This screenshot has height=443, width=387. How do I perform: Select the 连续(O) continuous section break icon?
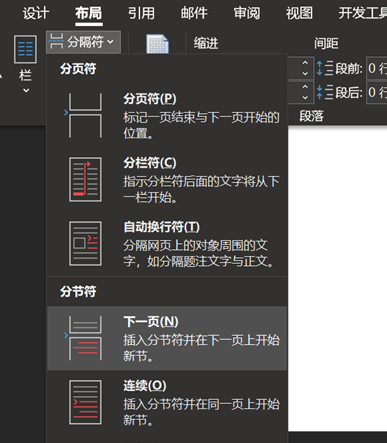coord(85,402)
